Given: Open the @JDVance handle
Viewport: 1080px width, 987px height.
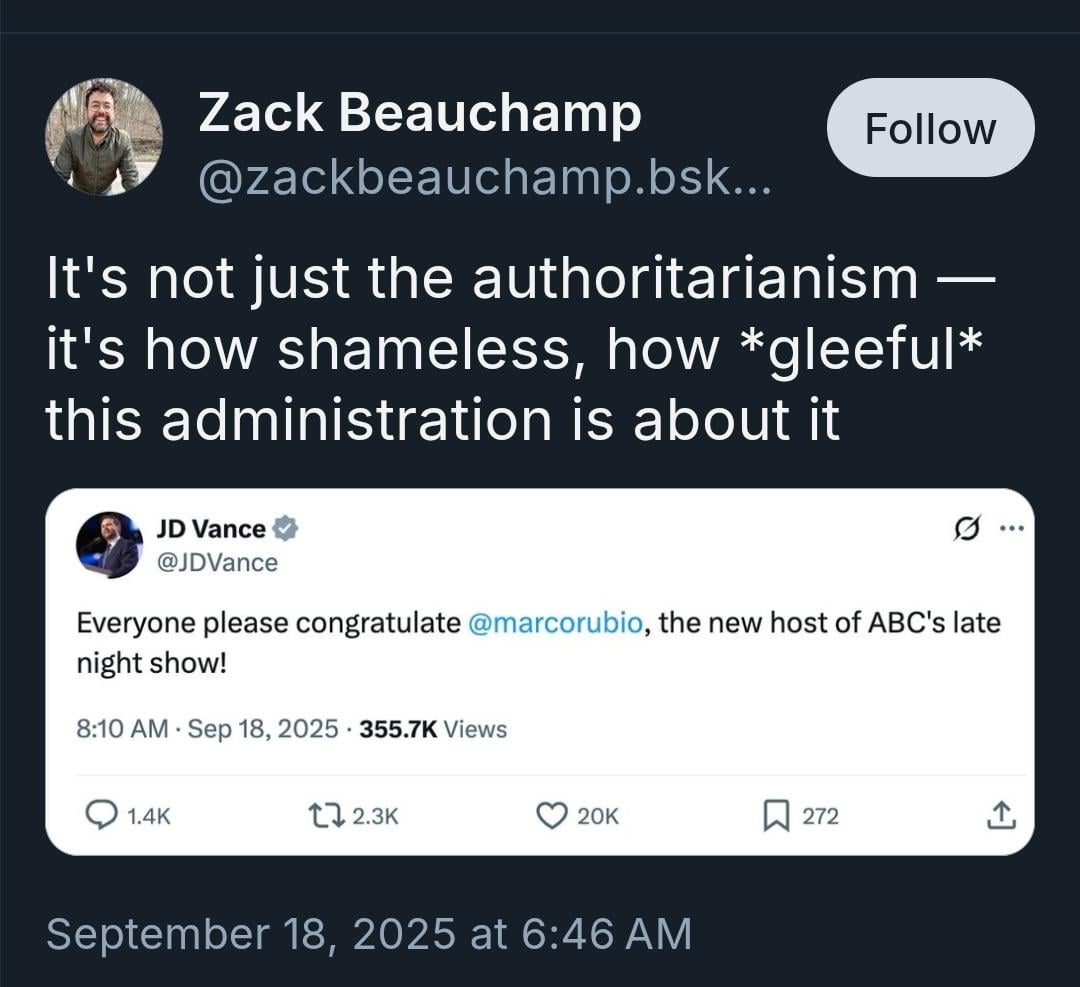Looking at the screenshot, I should [218, 563].
